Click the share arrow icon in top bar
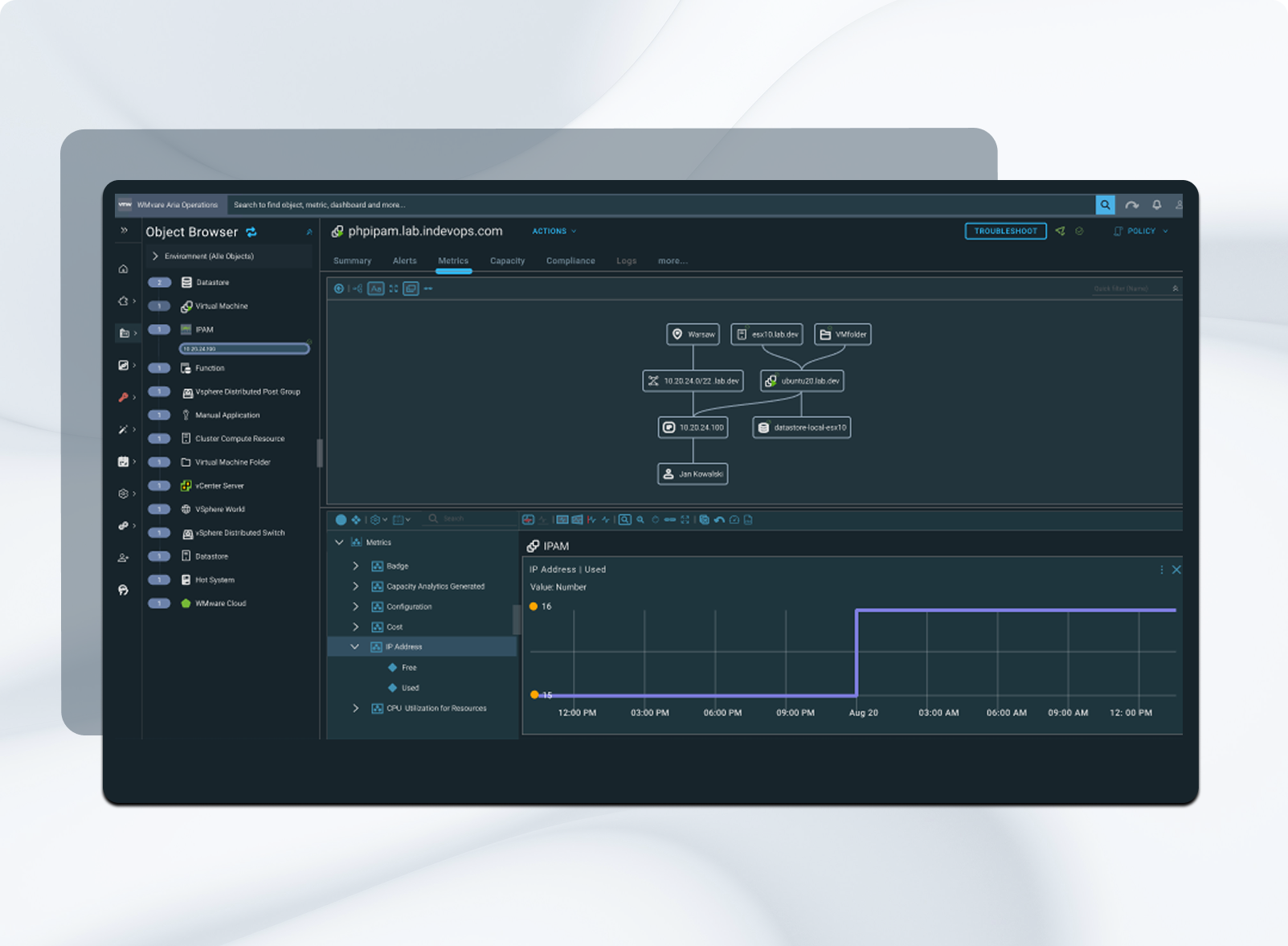This screenshot has height=946, width=1288. [1131, 205]
